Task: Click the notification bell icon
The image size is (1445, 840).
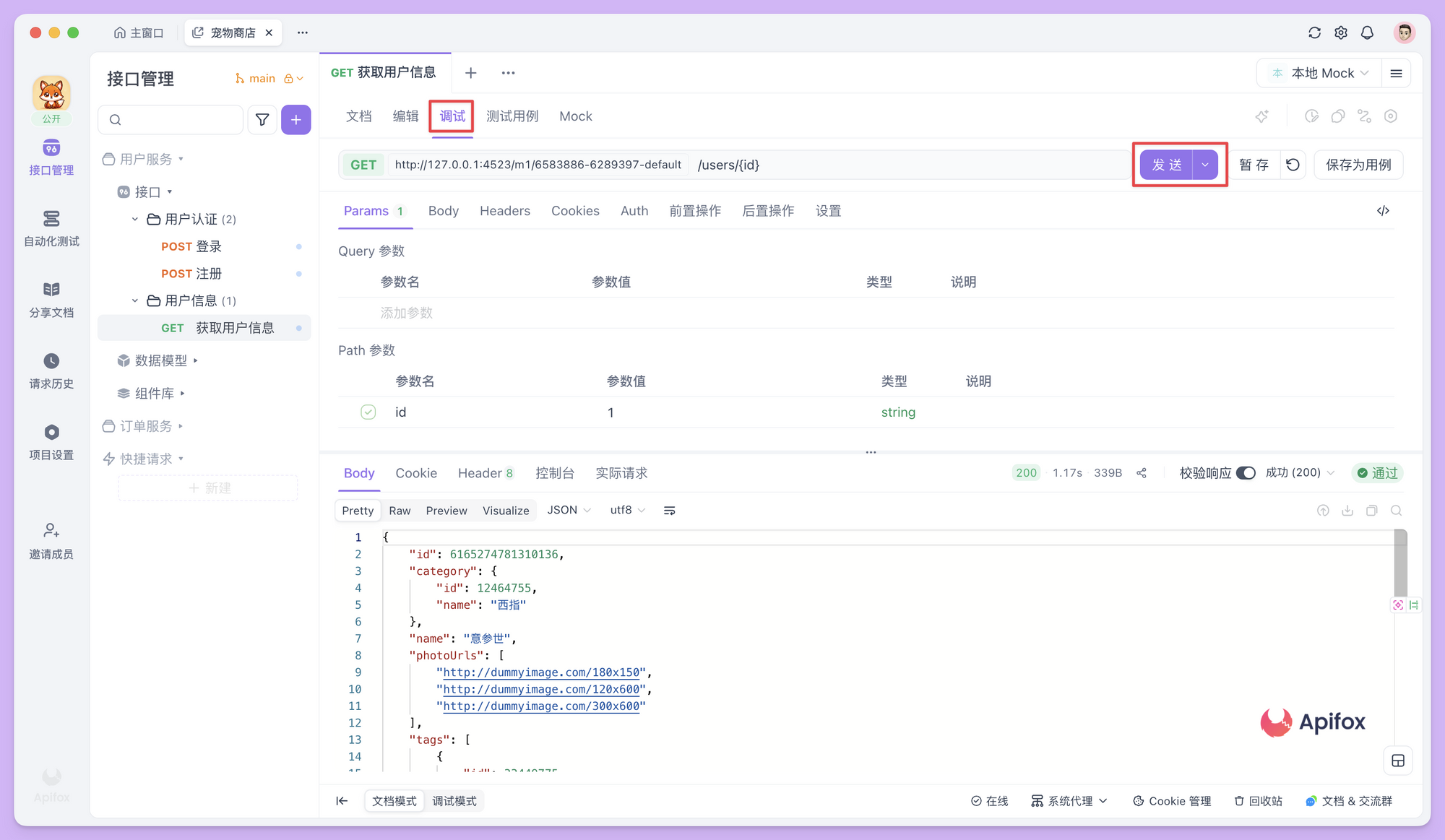Action: click(x=1367, y=33)
